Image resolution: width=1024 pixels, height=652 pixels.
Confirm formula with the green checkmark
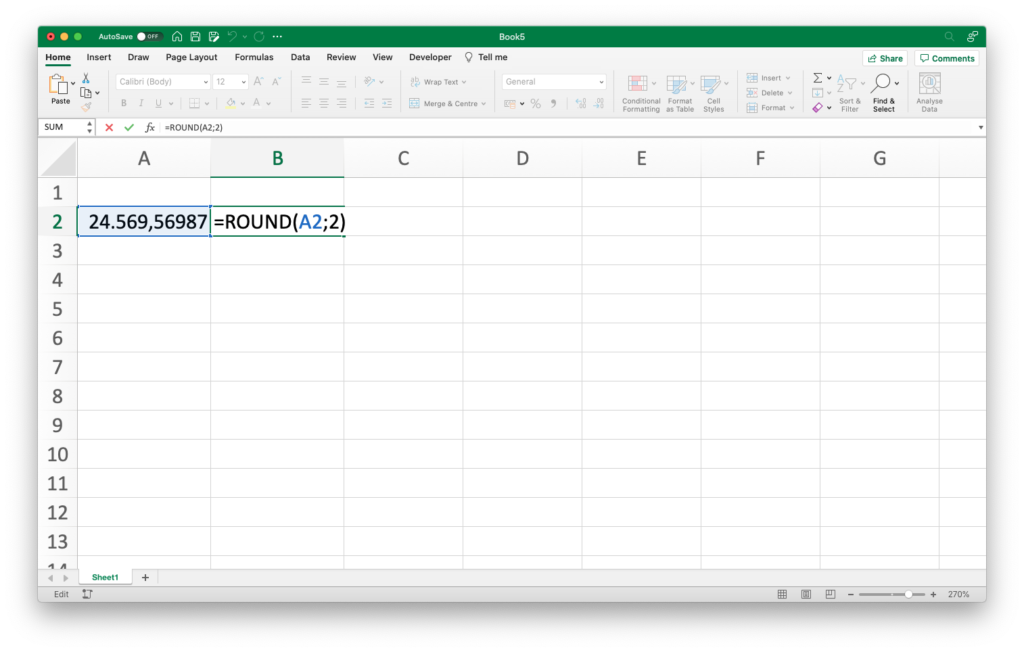(x=128, y=127)
